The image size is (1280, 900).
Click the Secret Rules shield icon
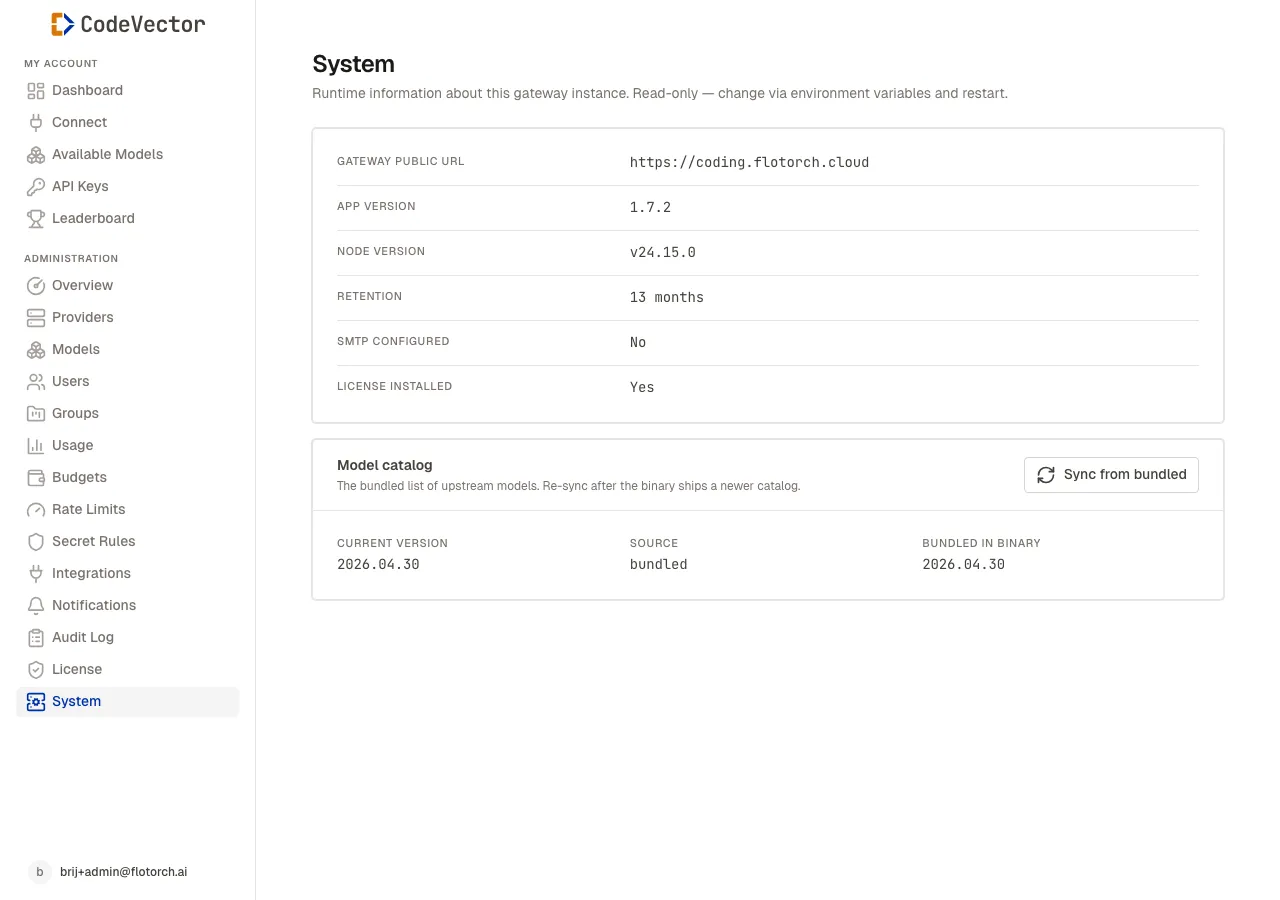click(x=36, y=542)
